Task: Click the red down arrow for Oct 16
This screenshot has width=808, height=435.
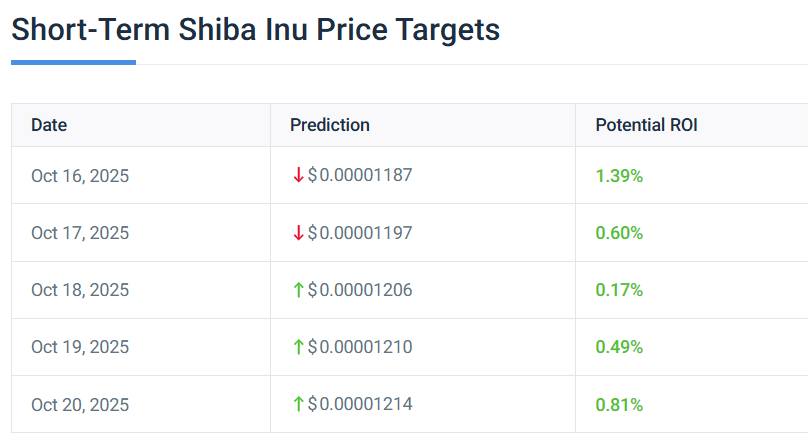Action: [298, 175]
